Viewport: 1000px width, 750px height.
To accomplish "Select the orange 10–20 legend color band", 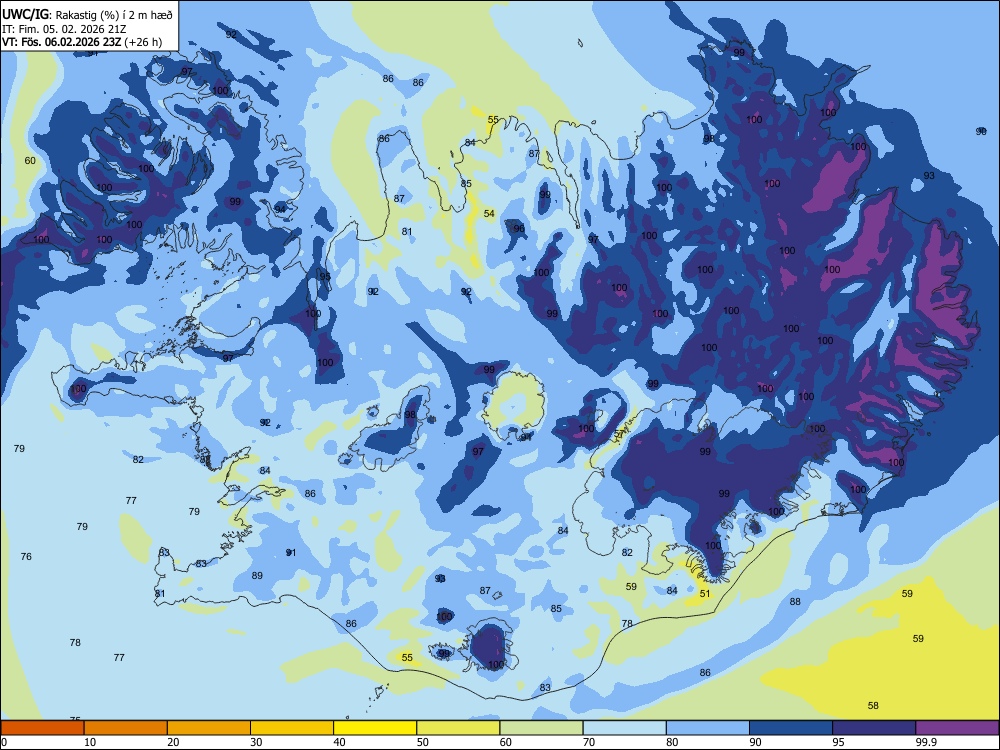I will pyautogui.click(x=126, y=728).
